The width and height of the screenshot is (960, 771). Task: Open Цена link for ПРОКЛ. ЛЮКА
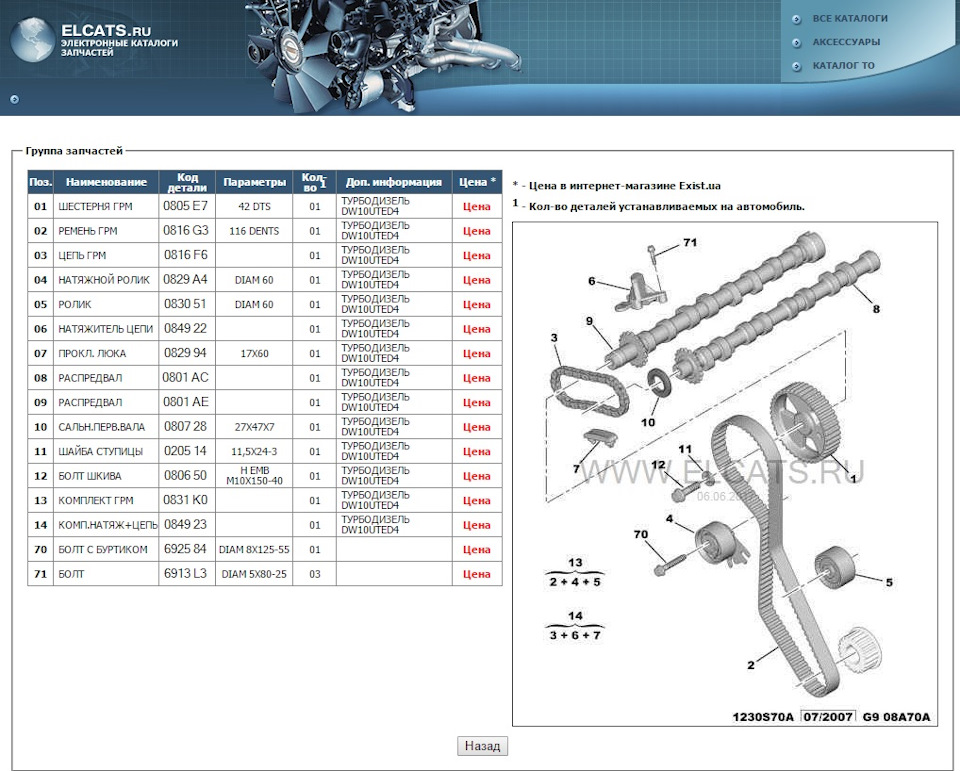[x=476, y=353]
